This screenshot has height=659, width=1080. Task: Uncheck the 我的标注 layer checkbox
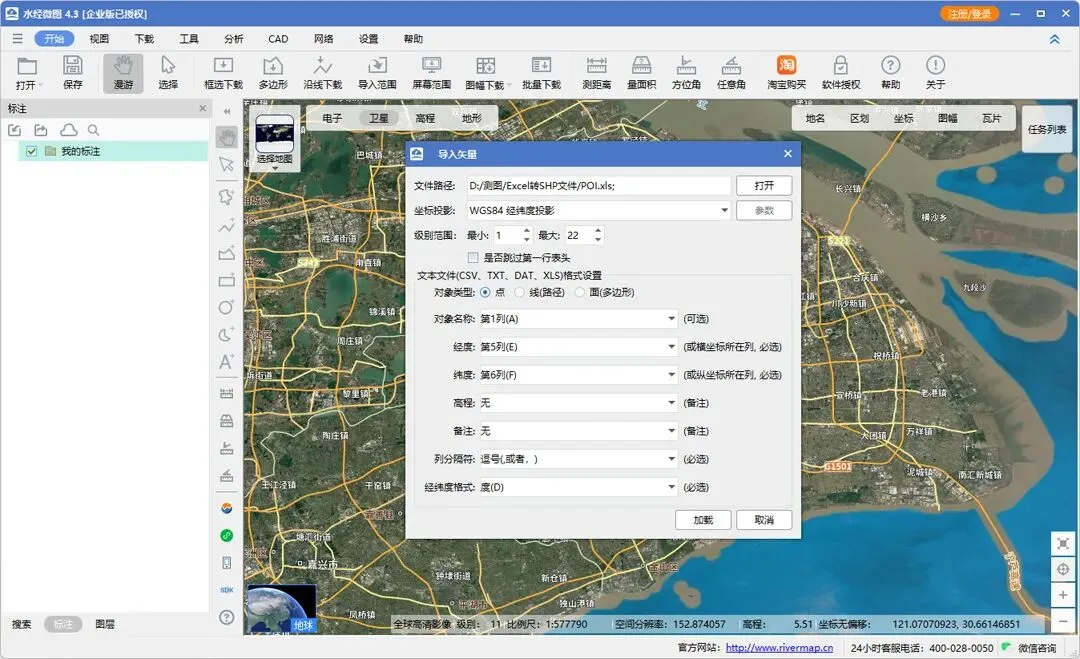coord(32,151)
